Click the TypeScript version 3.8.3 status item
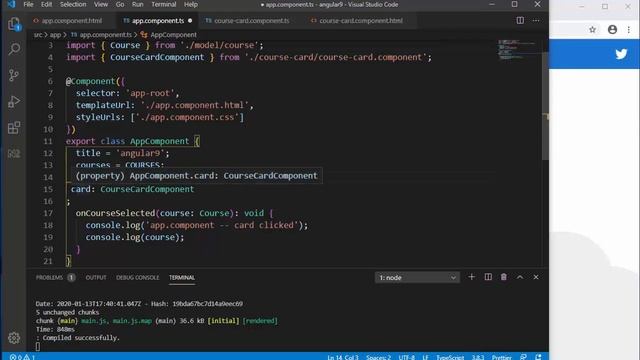The height and width of the screenshot is (360, 640). [478, 357]
